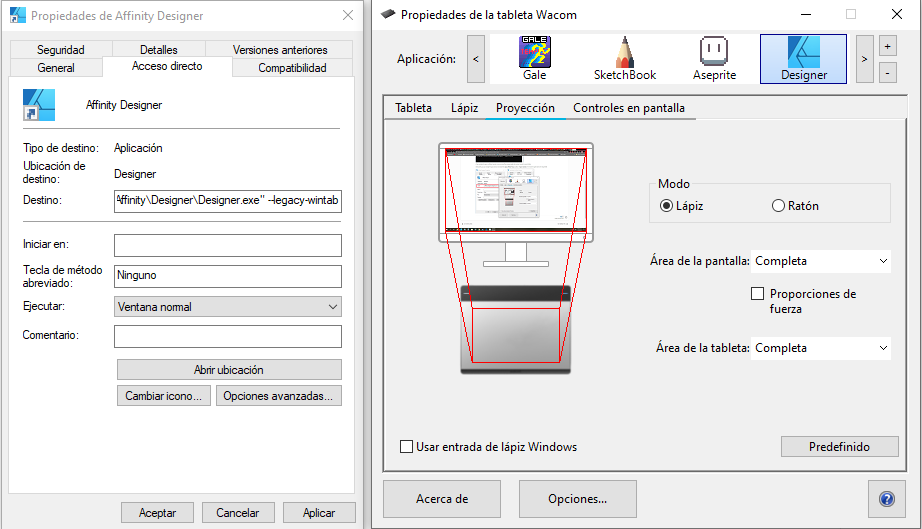Select Ratón mode radio button
This screenshot has height=529, width=922.
pos(778,206)
